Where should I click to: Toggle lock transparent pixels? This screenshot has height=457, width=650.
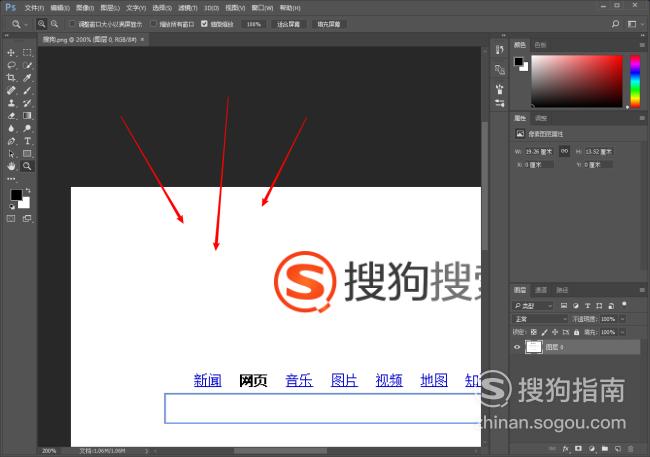coord(534,332)
